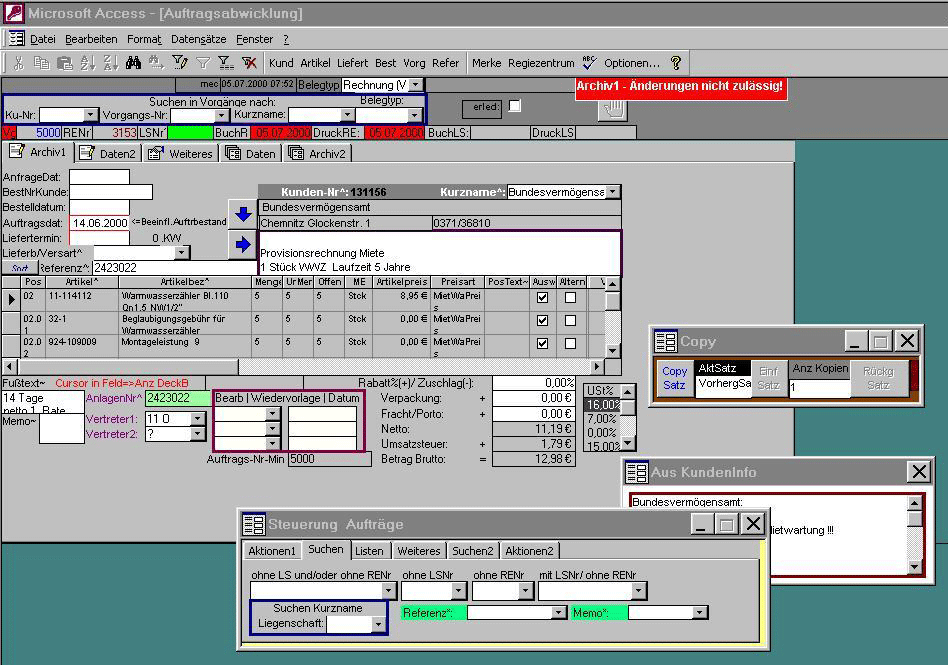Click the Copy Satz button
This screenshot has height=665, width=948.
pyautogui.click(x=675, y=378)
